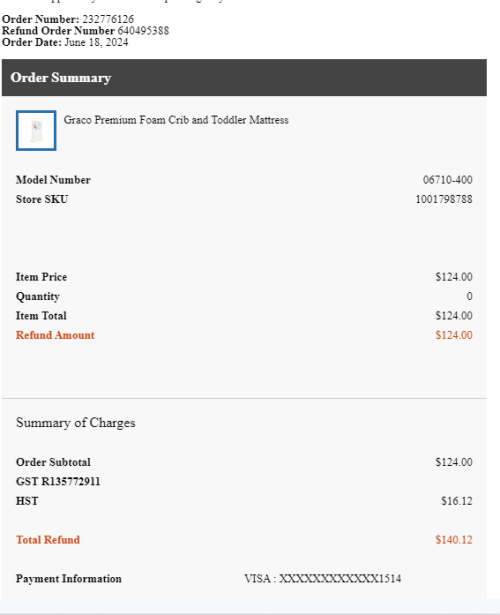The image size is (500, 615).
Task: Select Store SKU value 1001798788
Action: point(444,199)
